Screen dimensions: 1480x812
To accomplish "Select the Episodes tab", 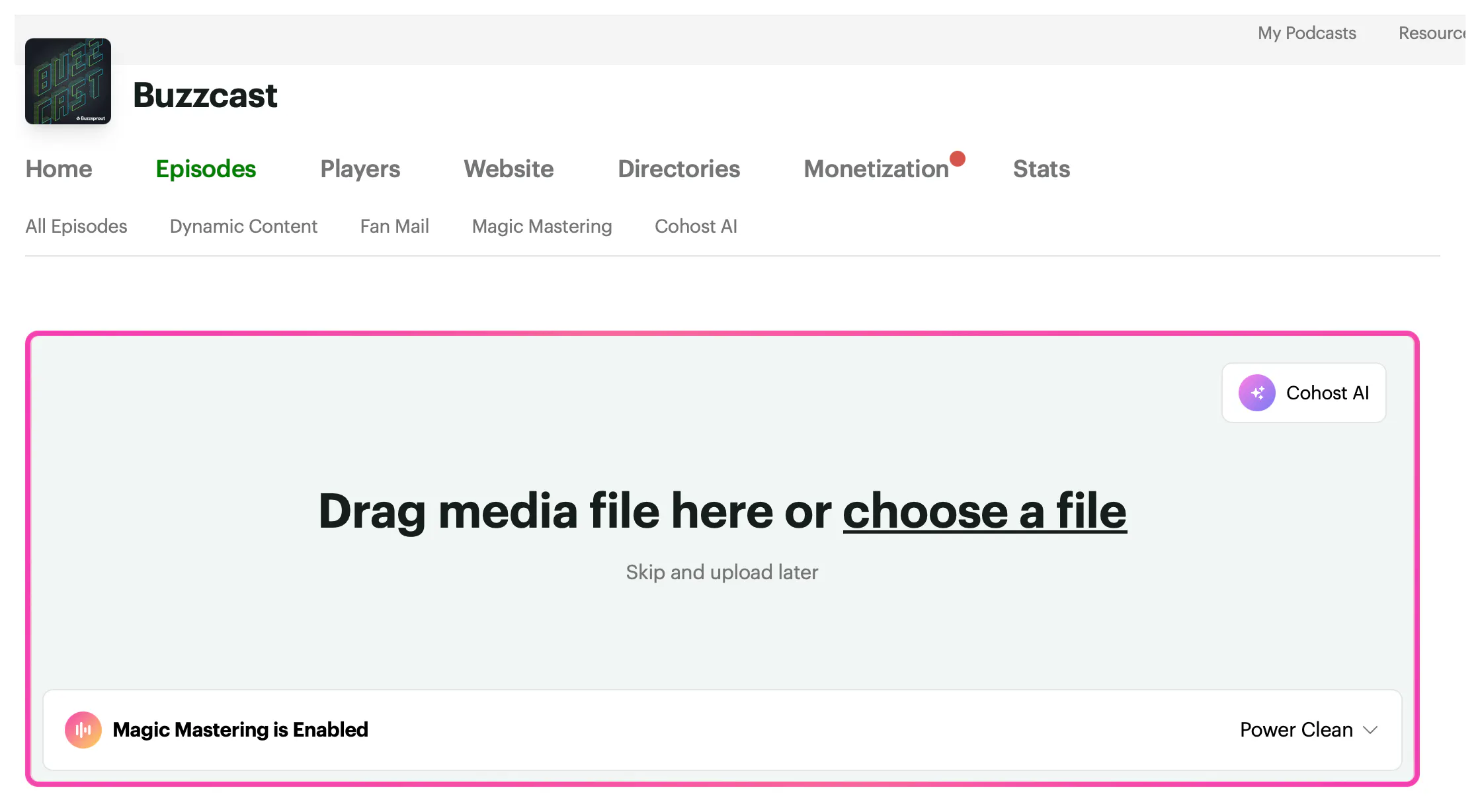I will tap(206, 169).
